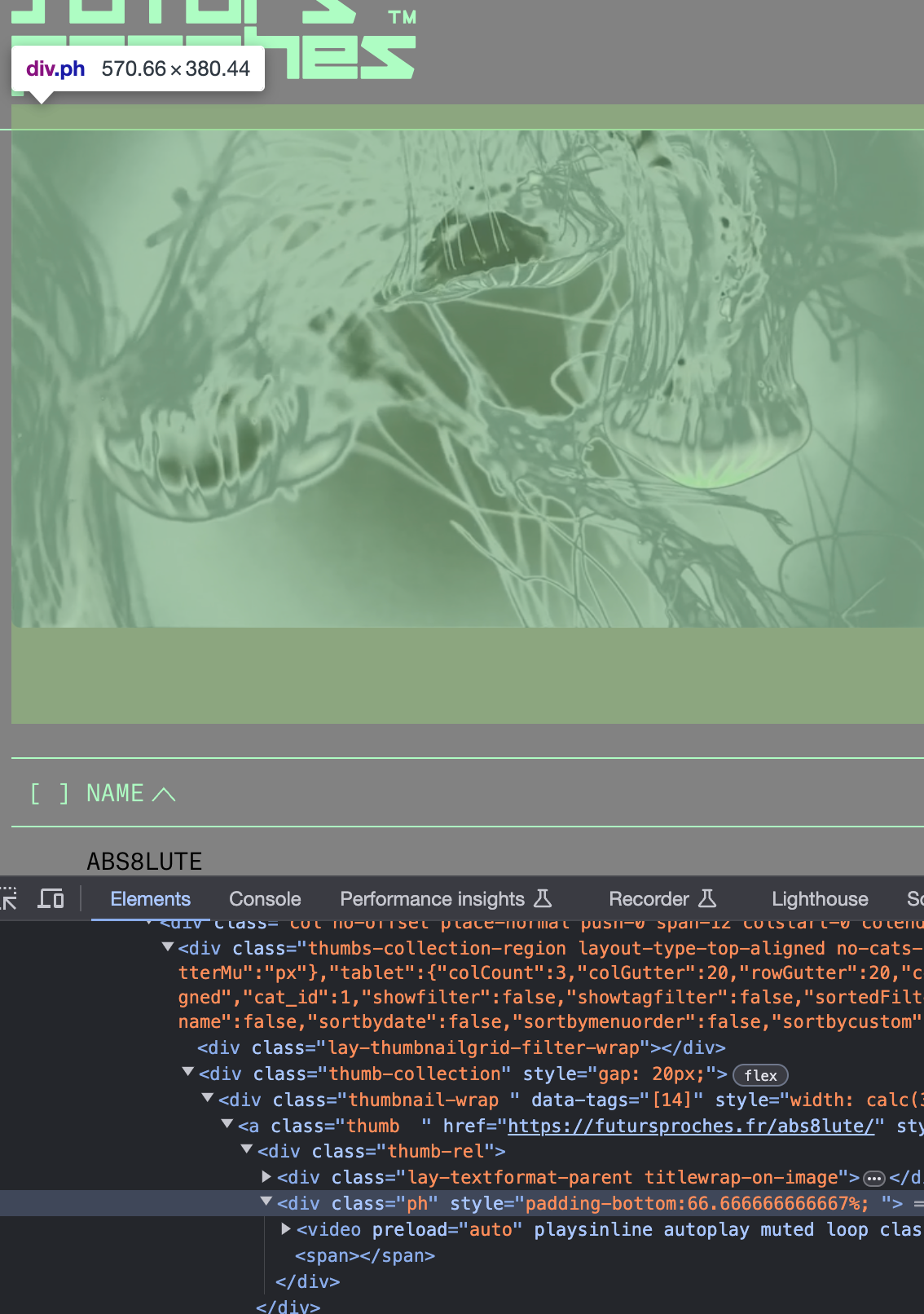The height and width of the screenshot is (1314, 924).
Task: Click the jellyfish video thumbnail
Action: [467, 379]
